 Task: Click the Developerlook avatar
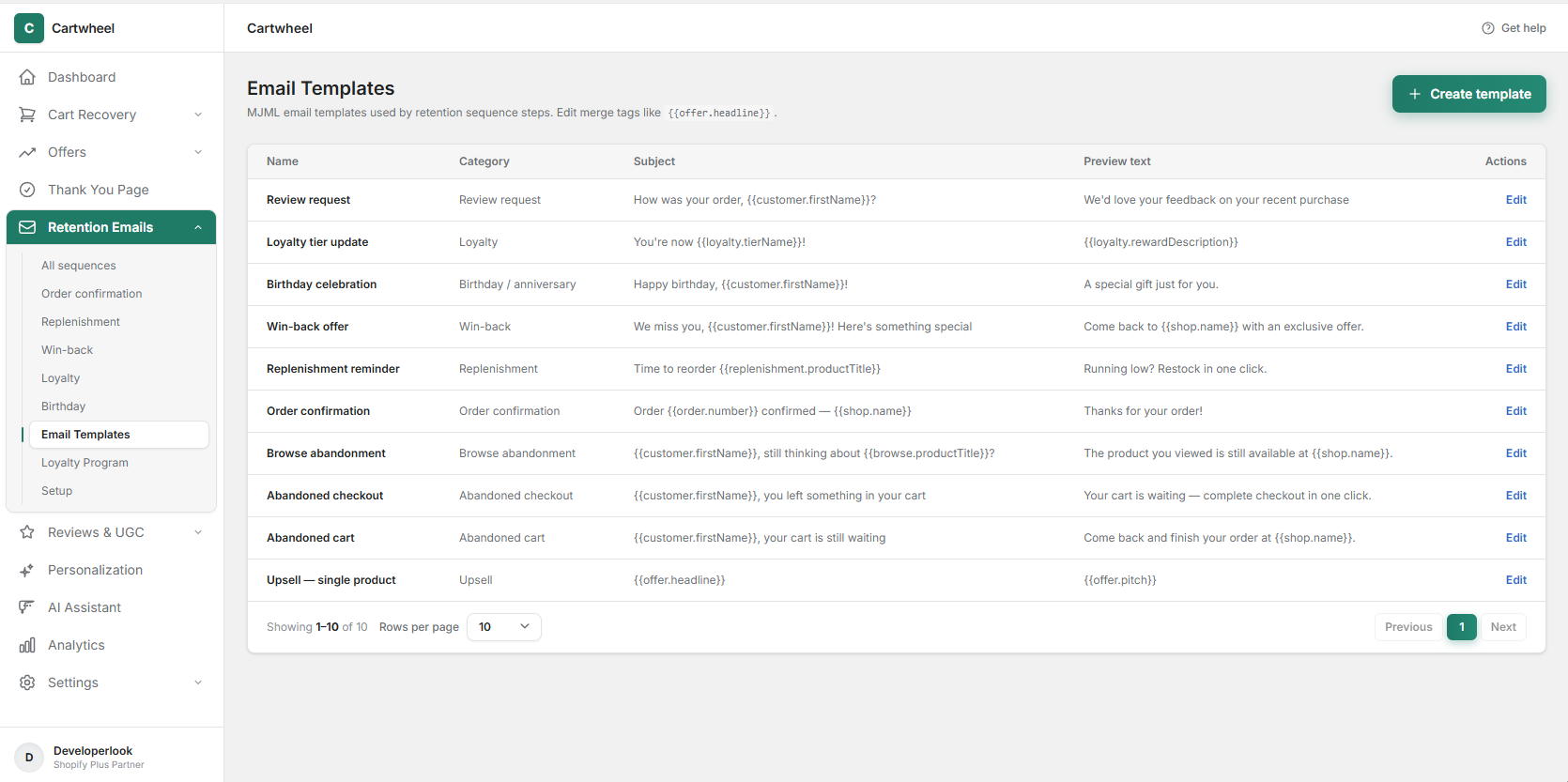click(29, 757)
